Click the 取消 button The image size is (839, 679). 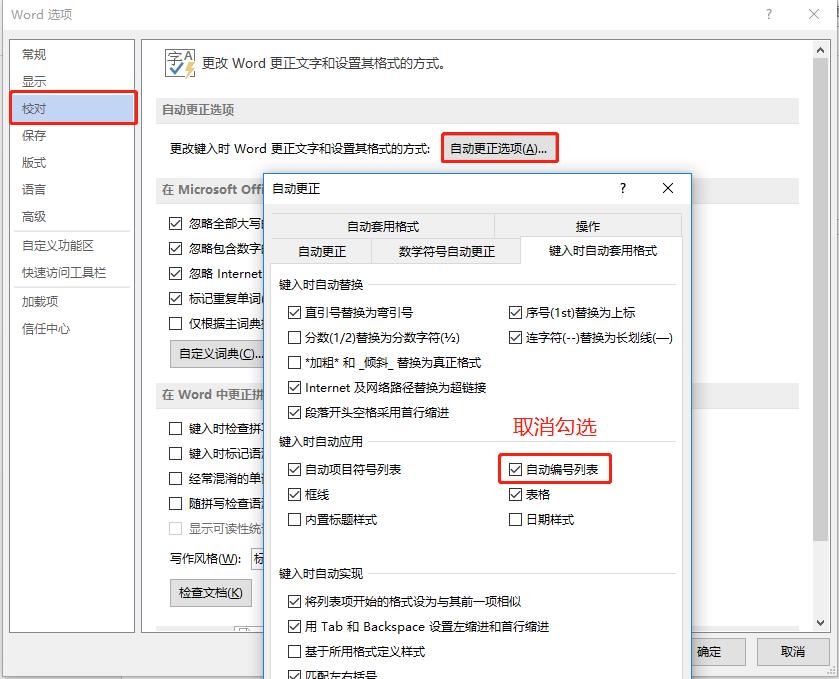point(793,651)
